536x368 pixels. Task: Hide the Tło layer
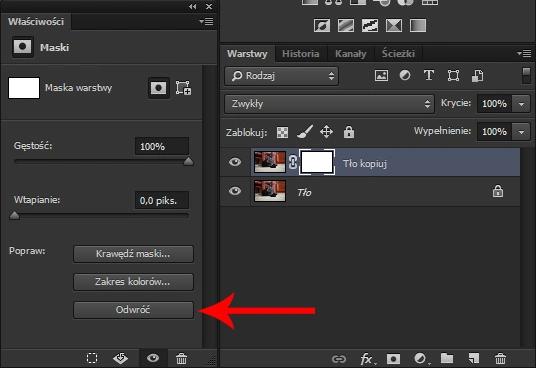[x=235, y=191]
